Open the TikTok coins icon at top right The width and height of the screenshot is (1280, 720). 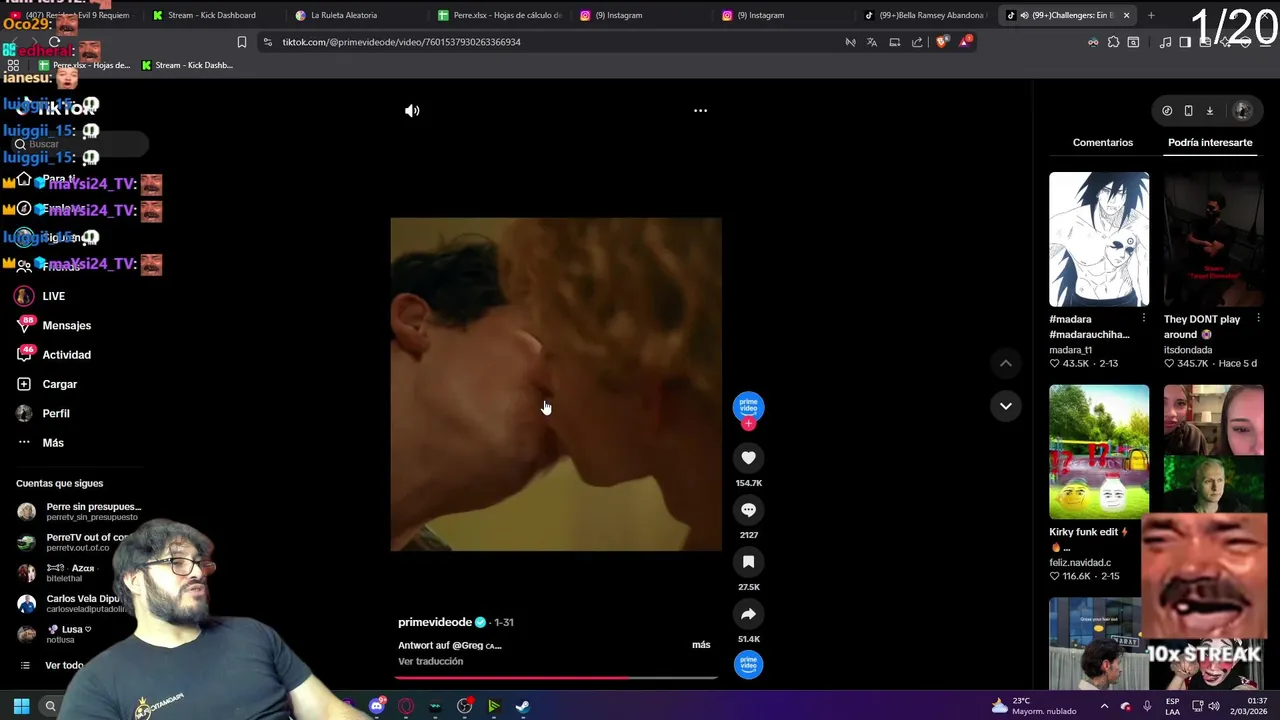[x=1167, y=111]
